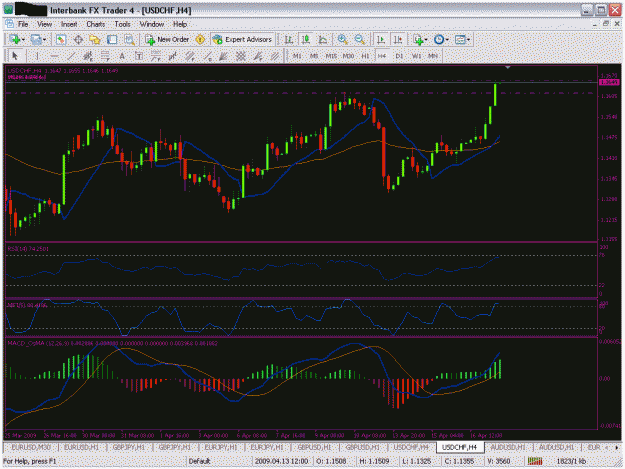This screenshot has width=625, height=469.
Task: Expand the indicators list dropdown arrow
Action: (x=426, y=39)
